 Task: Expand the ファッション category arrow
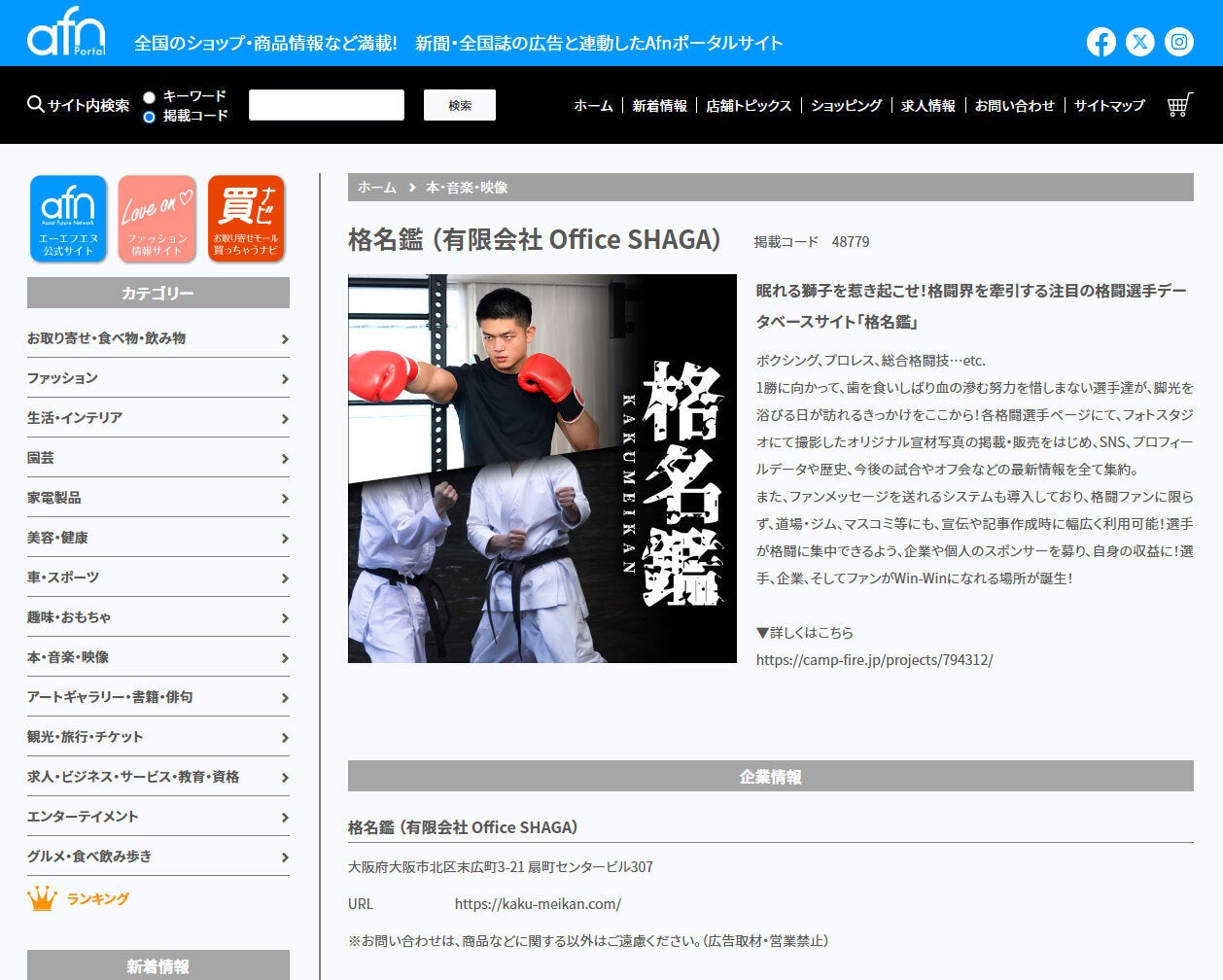pos(284,379)
